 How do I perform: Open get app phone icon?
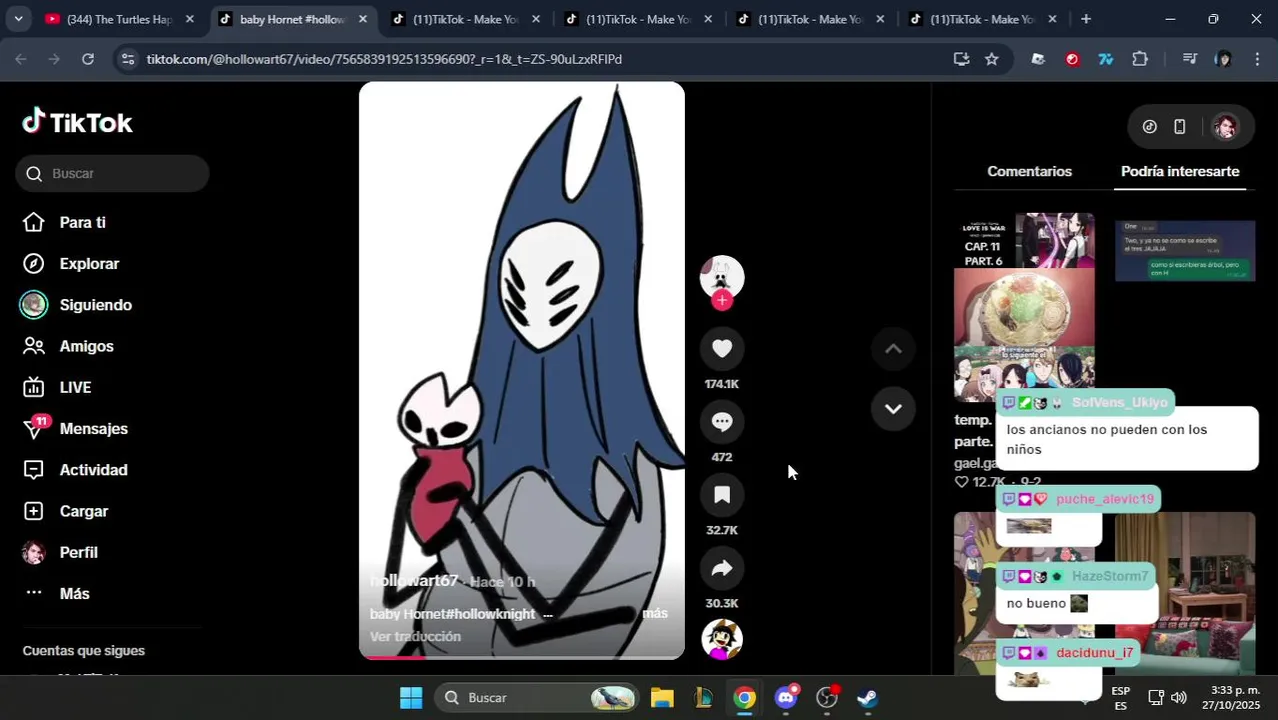[x=1180, y=127]
